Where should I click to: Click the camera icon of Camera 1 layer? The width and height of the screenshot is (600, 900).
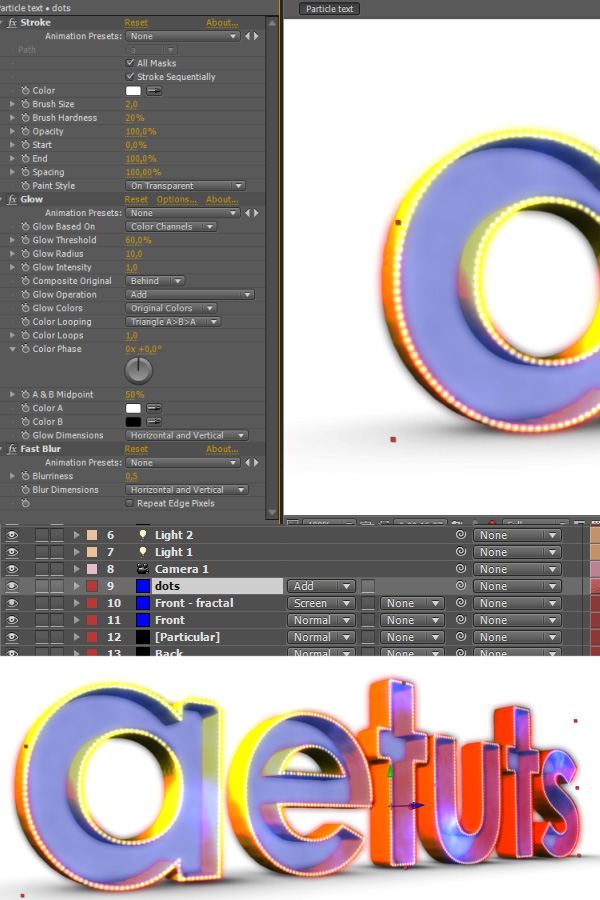tap(142, 569)
